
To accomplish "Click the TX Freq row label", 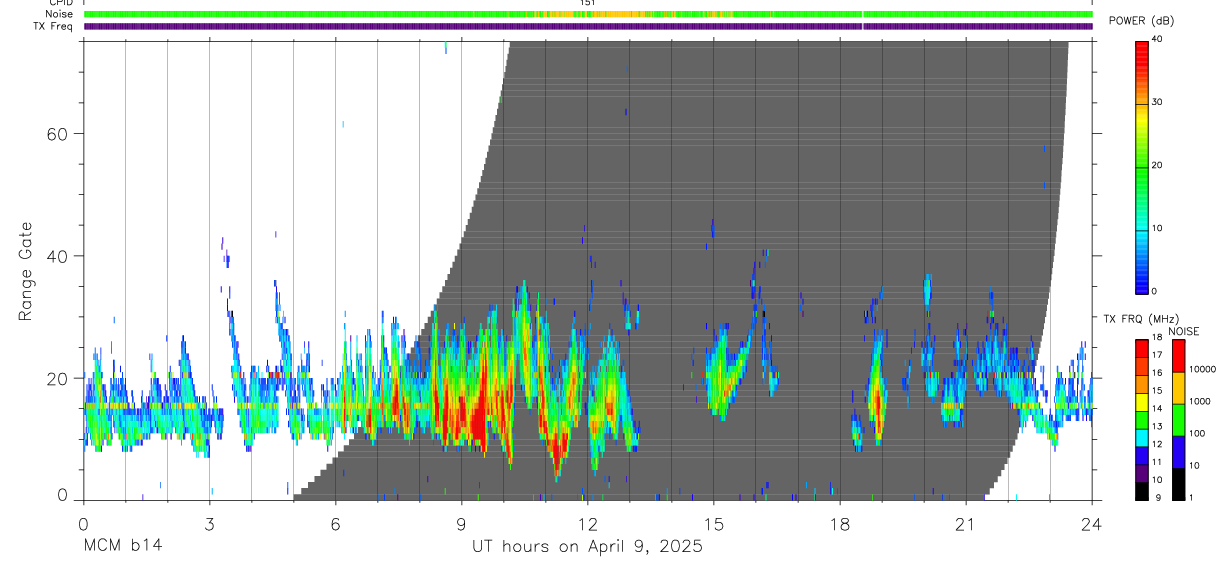I will [x=52, y=26].
